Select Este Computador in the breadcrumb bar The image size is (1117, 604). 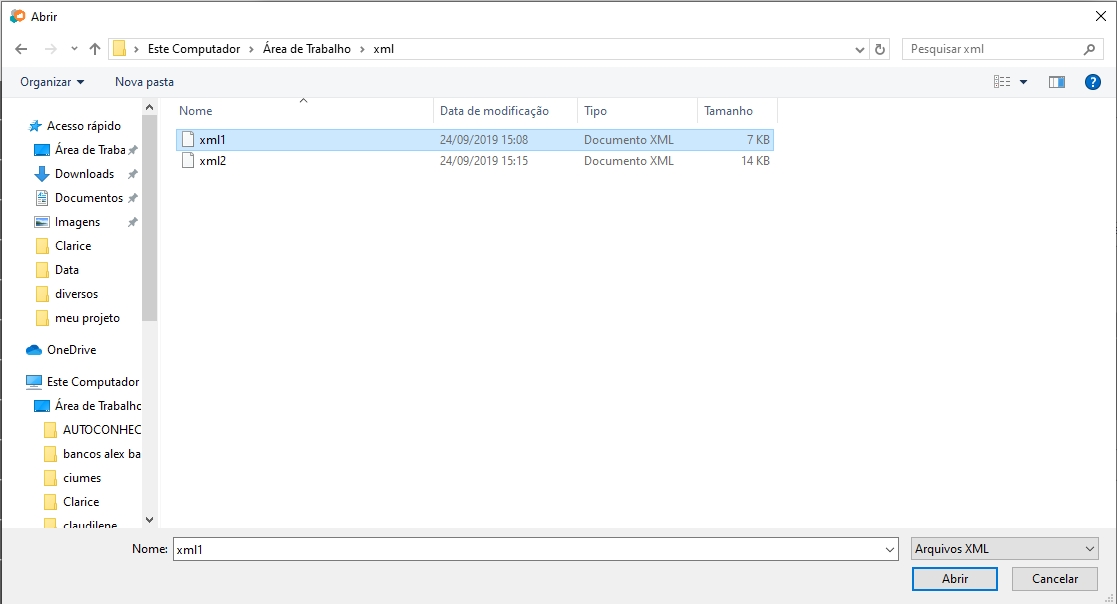click(x=193, y=47)
